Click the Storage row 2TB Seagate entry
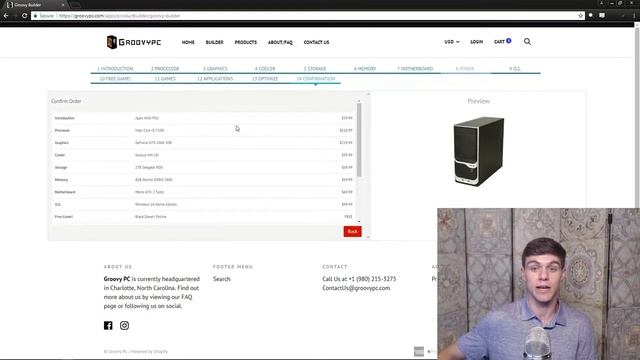Viewport: 640px width, 360px height. click(x=149, y=167)
